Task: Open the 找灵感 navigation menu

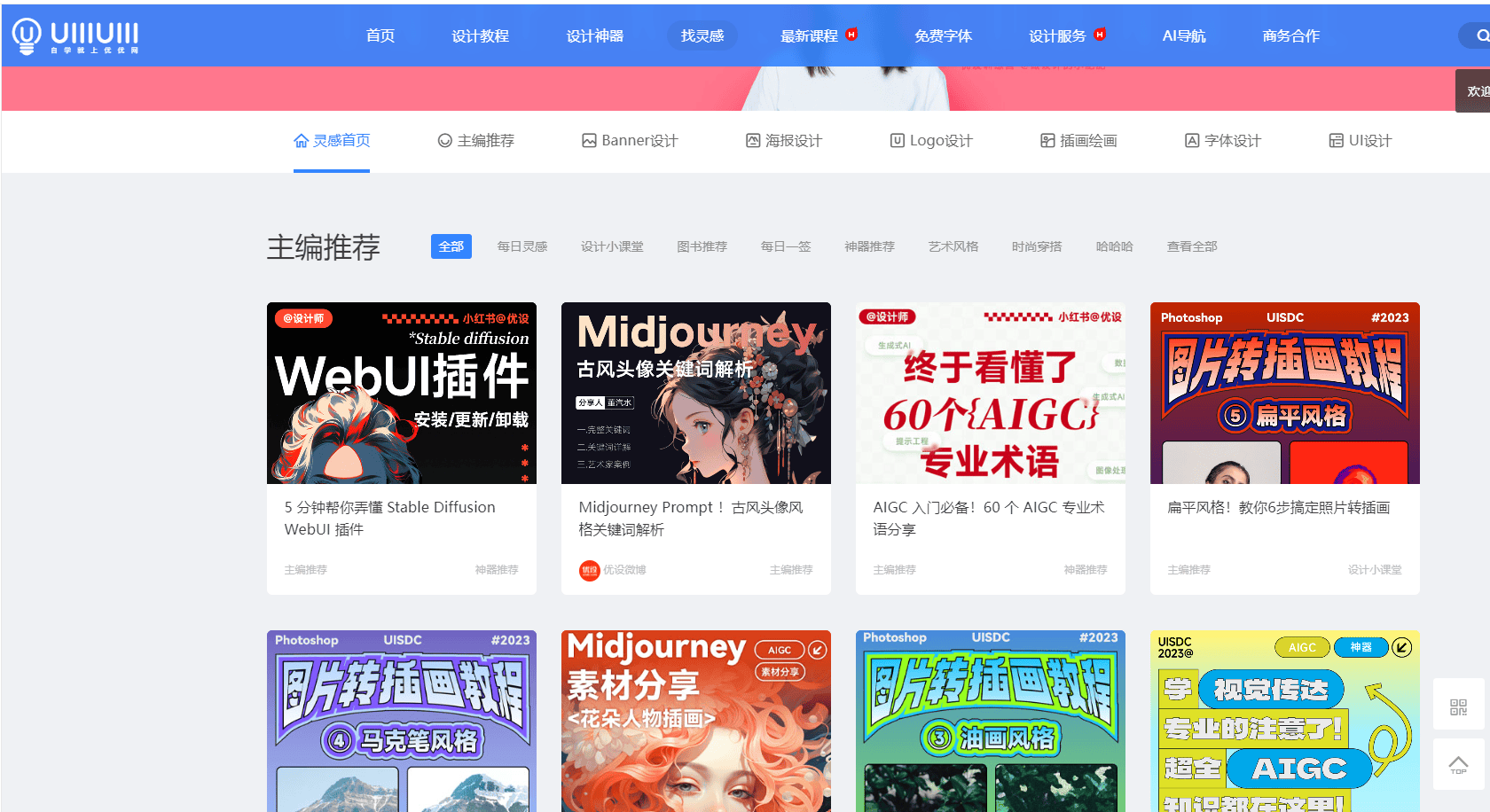Action: click(x=702, y=35)
